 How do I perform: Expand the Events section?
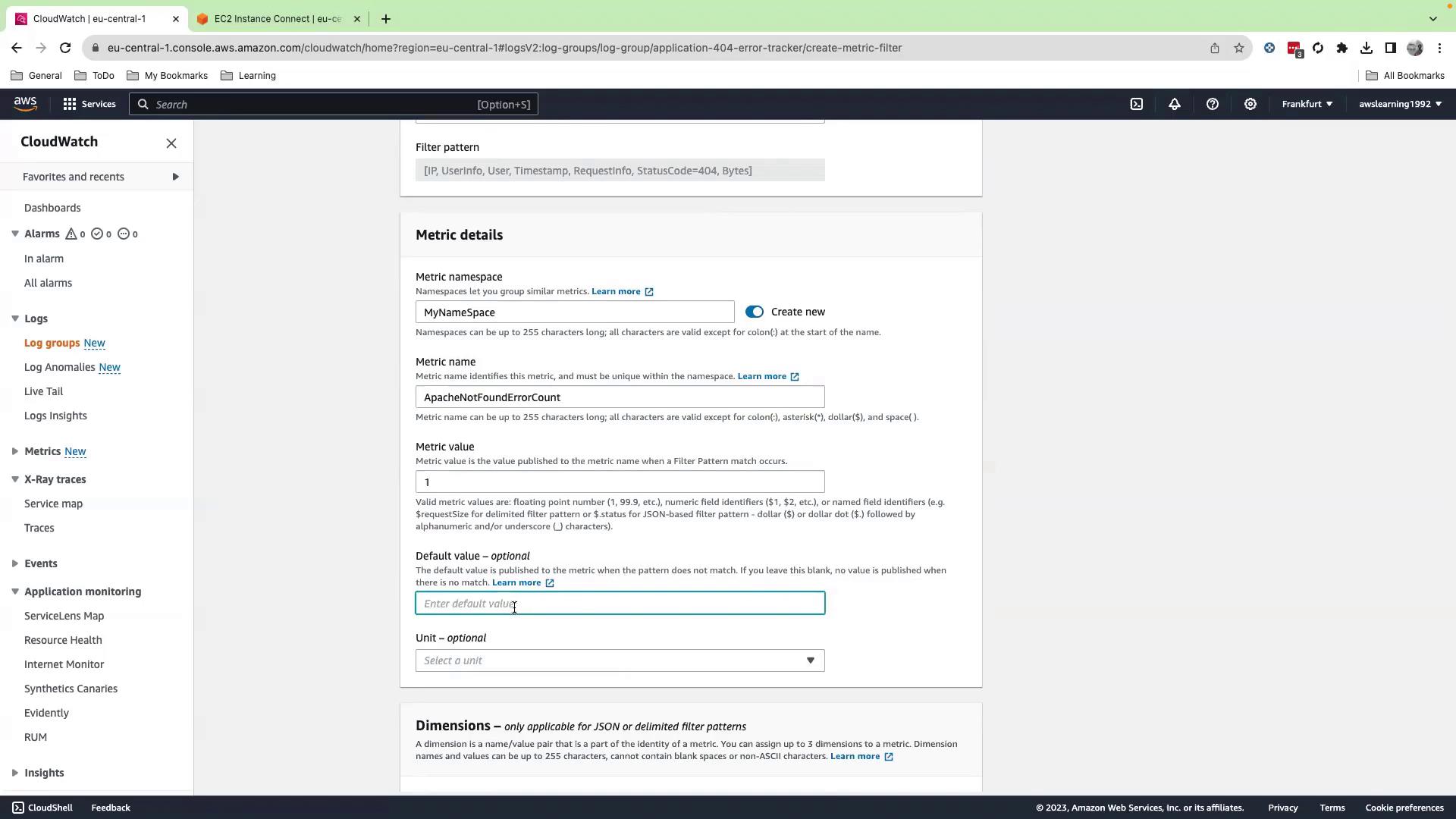tap(15, 563)
